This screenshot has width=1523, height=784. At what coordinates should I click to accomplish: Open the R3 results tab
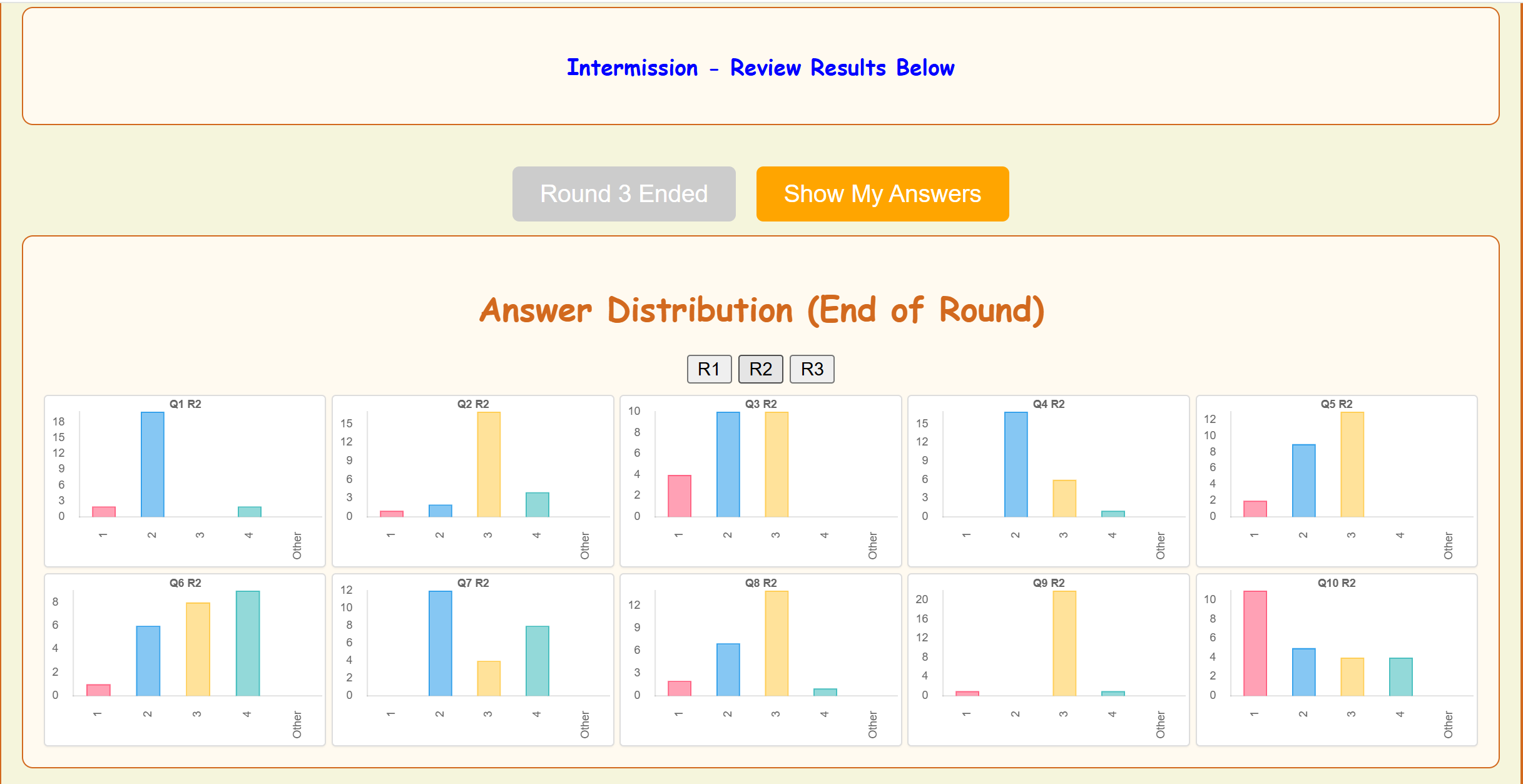[812, 369]
